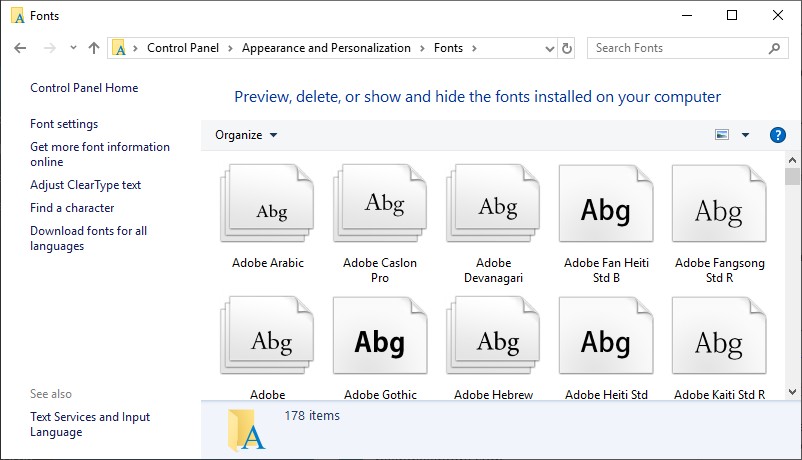This screenshot has width=802, height=460.
Task: Open Control Panel Home link
Action: click(x=84, y=88)
